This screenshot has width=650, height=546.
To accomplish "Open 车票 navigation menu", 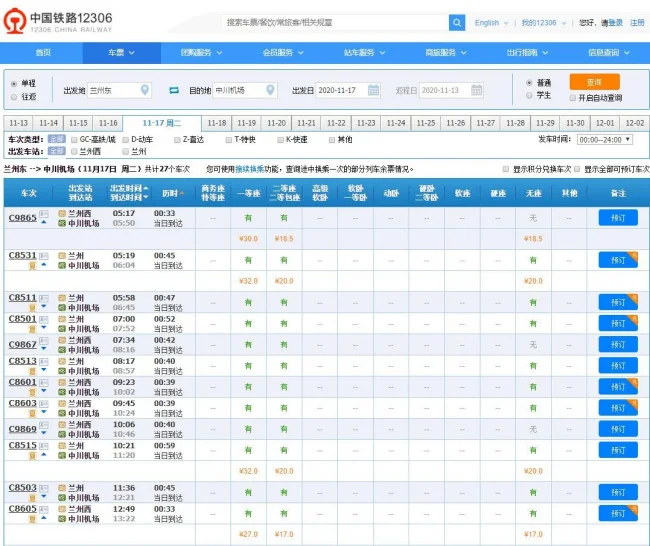I will pyautogui.click(x=121, y=53).
